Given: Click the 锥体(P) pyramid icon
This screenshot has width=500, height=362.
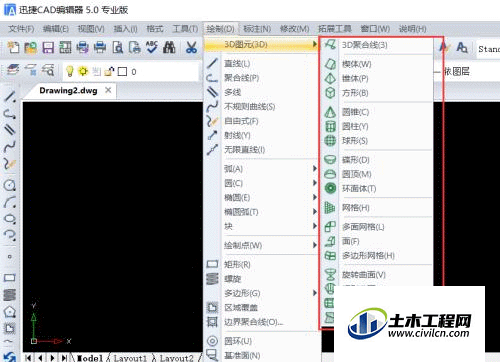Looking at the screenshot, I should (x=330, y=78).
